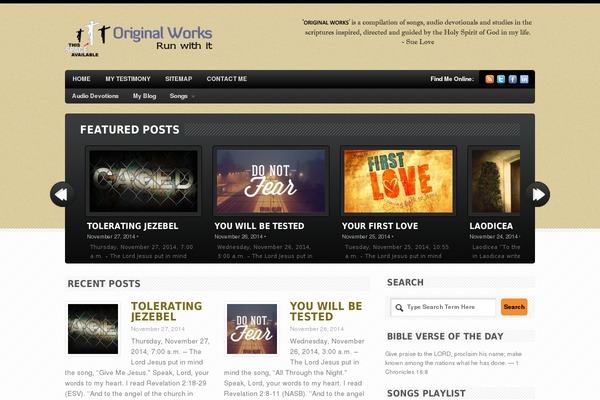Open the LinkedIn profile icon
Screen dimensions: 600x400
point(524,79)
